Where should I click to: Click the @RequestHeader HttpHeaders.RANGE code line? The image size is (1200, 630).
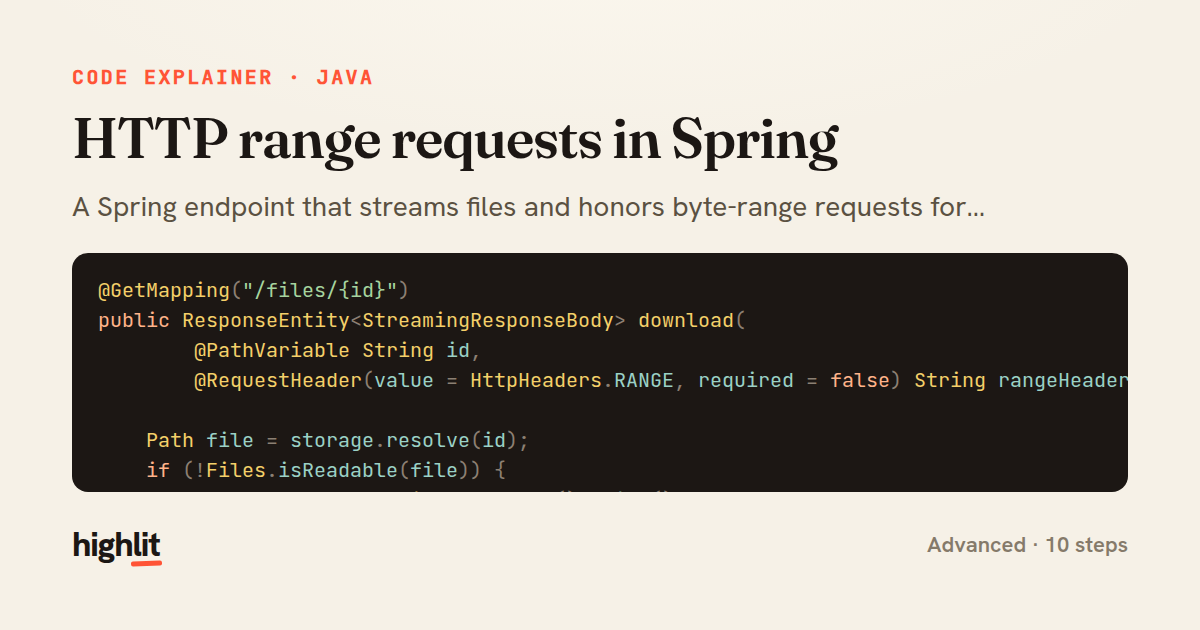tap(661, 381)
